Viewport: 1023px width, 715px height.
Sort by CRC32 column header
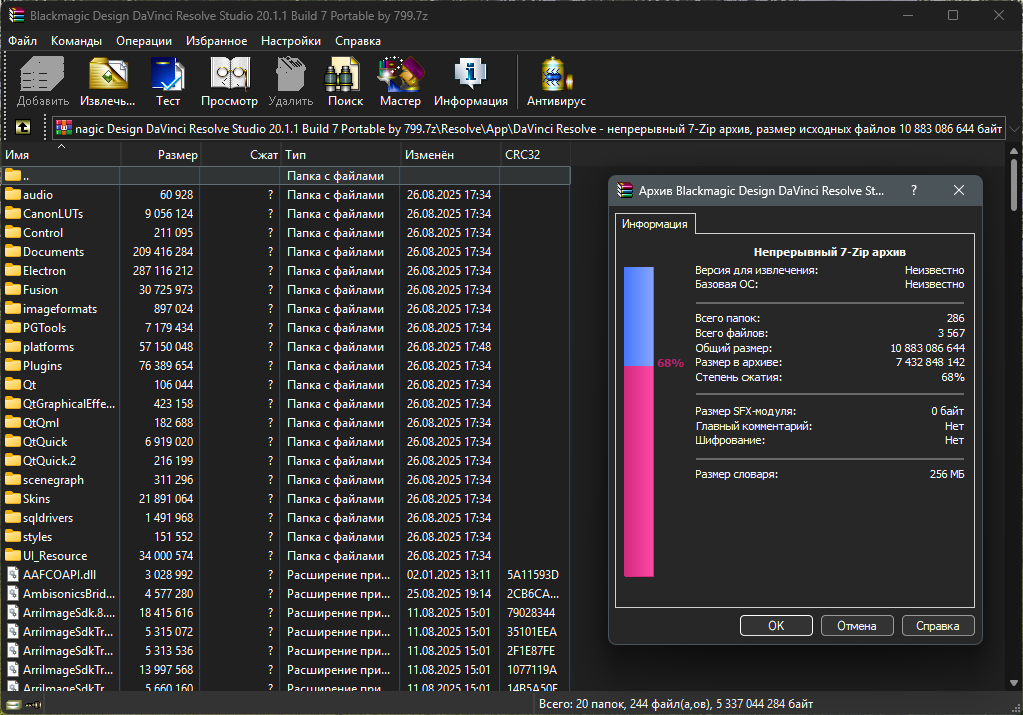point(536,155)
